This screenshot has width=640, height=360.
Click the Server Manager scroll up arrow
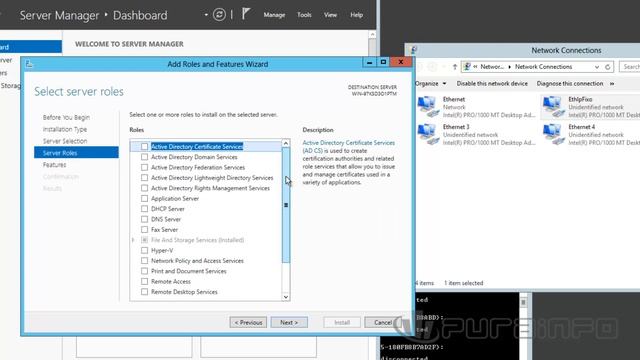click(x=372, y=35)
